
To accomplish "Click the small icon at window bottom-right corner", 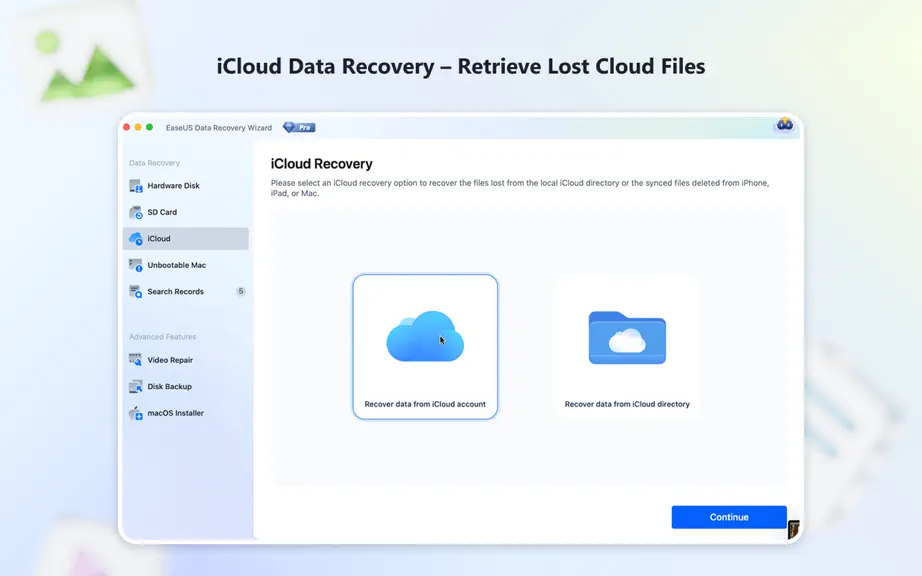I will pos(793,530).
